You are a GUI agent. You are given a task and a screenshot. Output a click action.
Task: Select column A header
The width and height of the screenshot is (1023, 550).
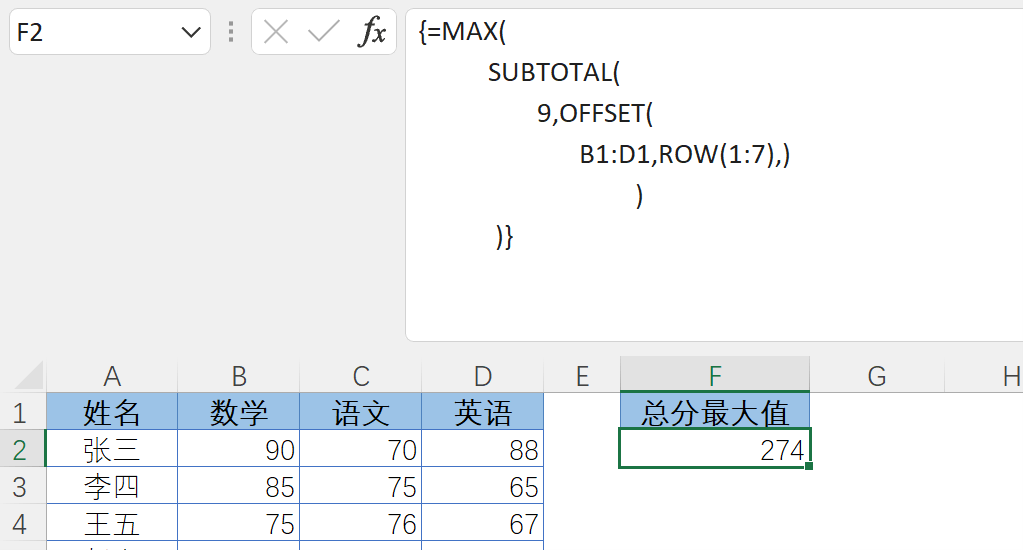112,376
